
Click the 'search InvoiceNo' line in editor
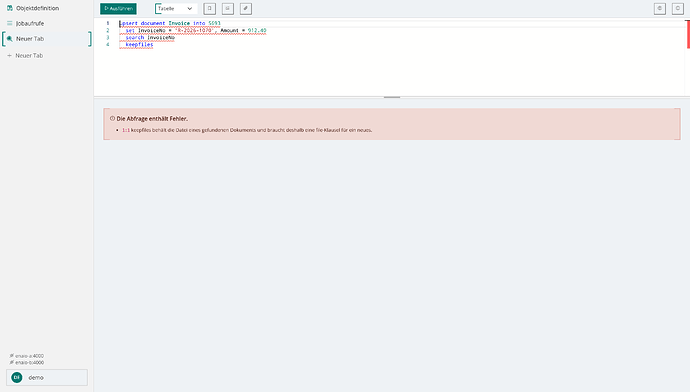[x=150, y=37]
